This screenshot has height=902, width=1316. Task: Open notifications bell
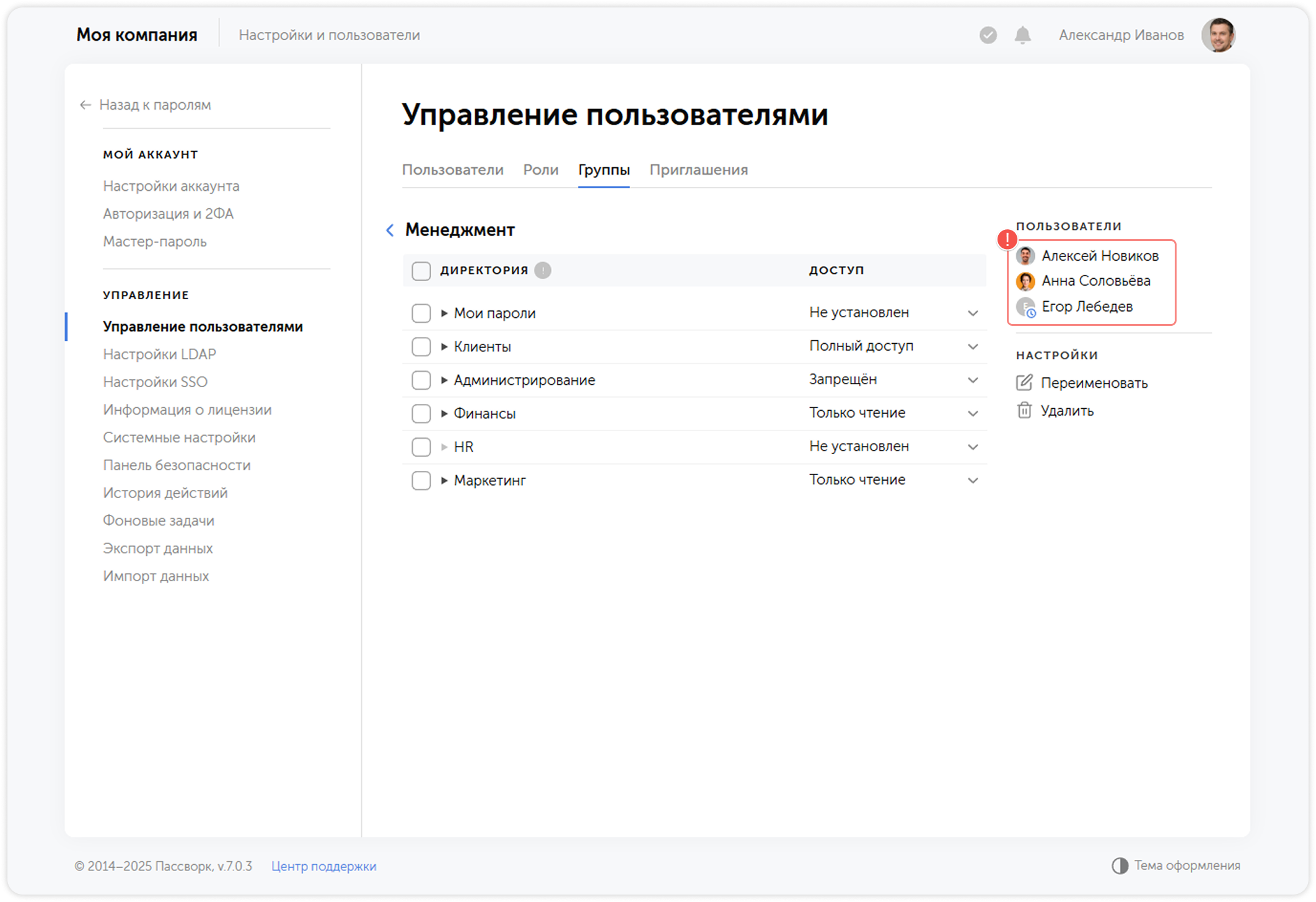1023,35
